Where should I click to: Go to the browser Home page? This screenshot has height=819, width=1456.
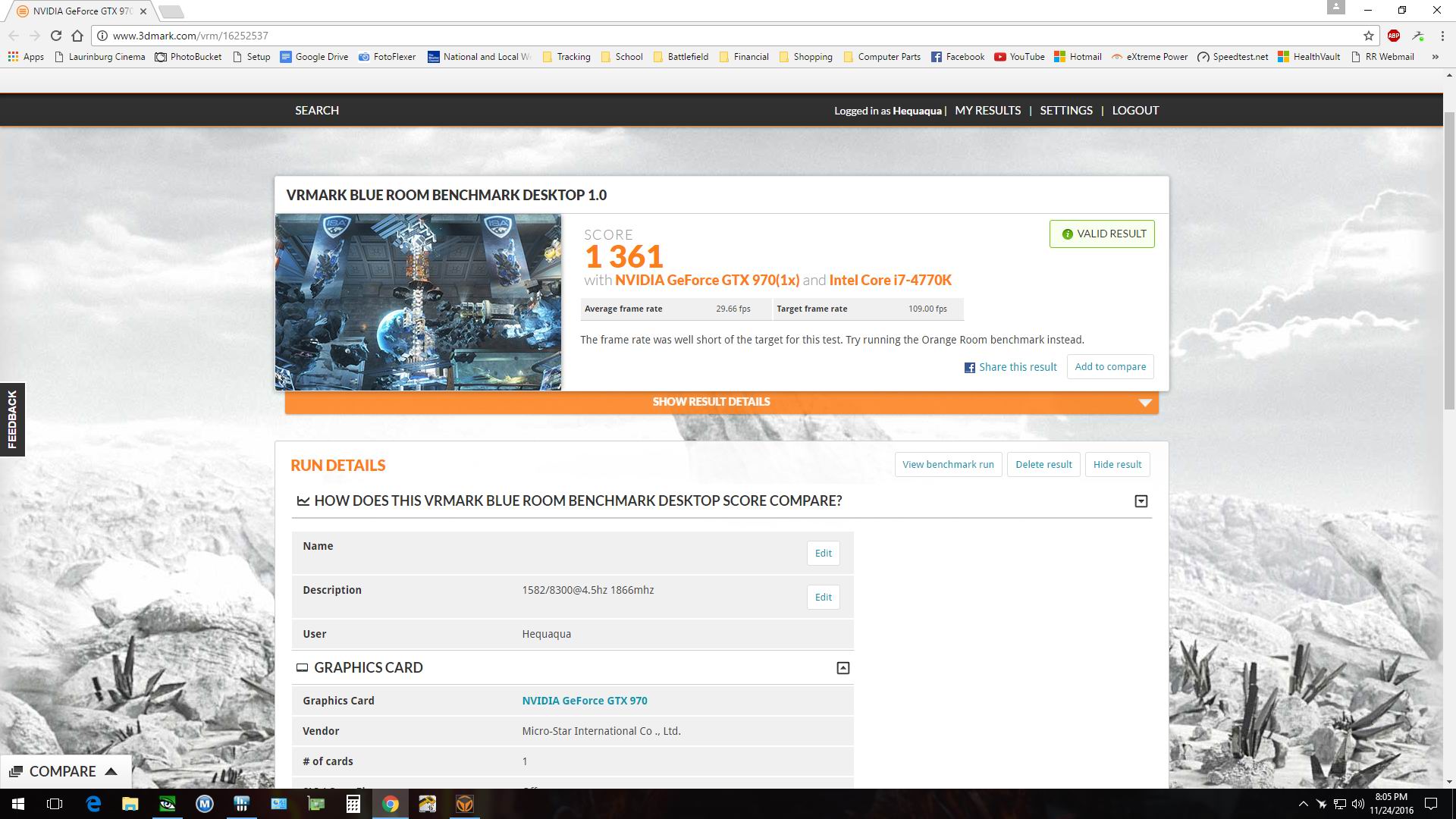click(x=77, y=36)
